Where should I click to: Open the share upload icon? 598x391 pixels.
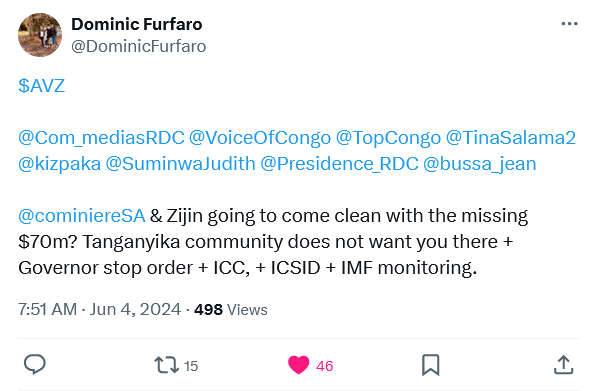pyautogui.click(x=563, y=365)
